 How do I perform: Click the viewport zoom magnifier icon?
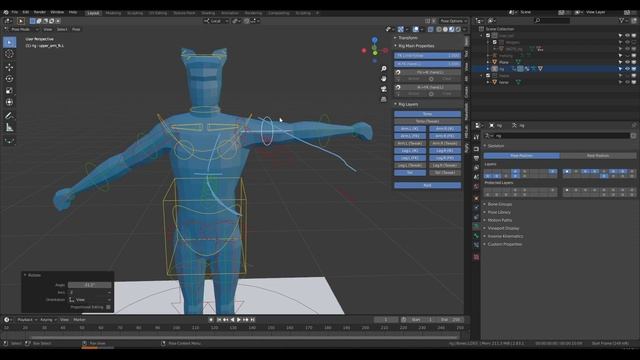point(384,69)
